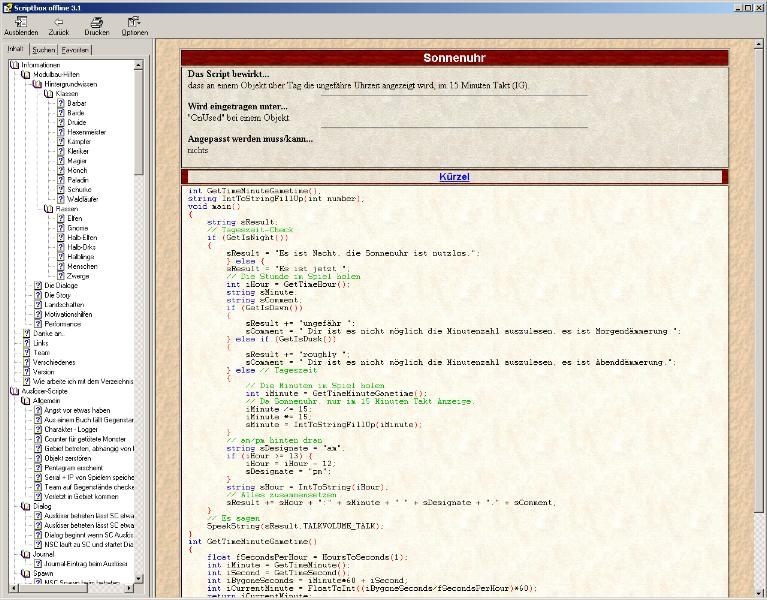
Task: Switch to the Favoriten tab
Action: (74, 48)
